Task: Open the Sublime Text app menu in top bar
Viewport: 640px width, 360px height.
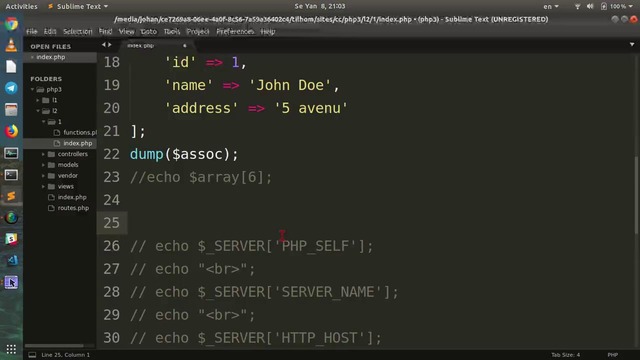Action: [x=78, y=6]
